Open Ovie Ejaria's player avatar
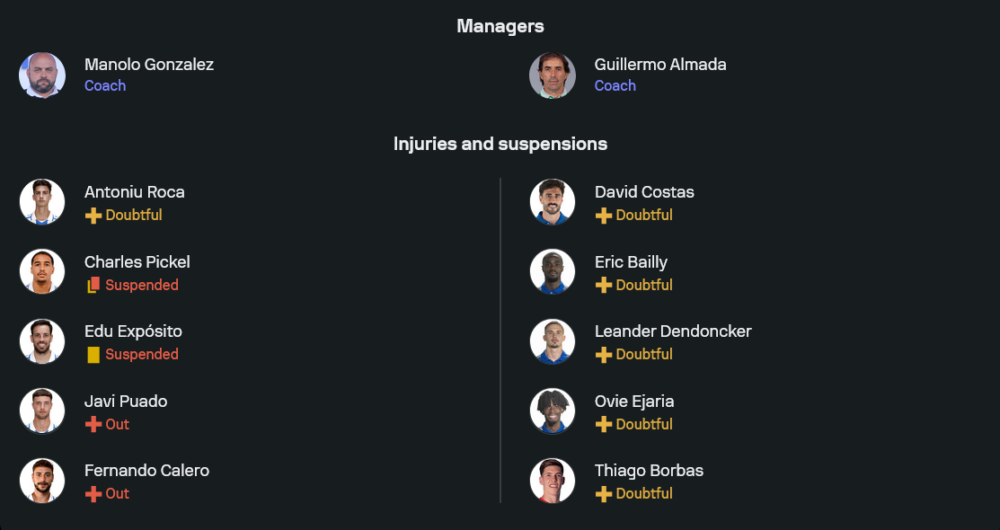Viewport: 1000px width, 530px height. point(552,411)
